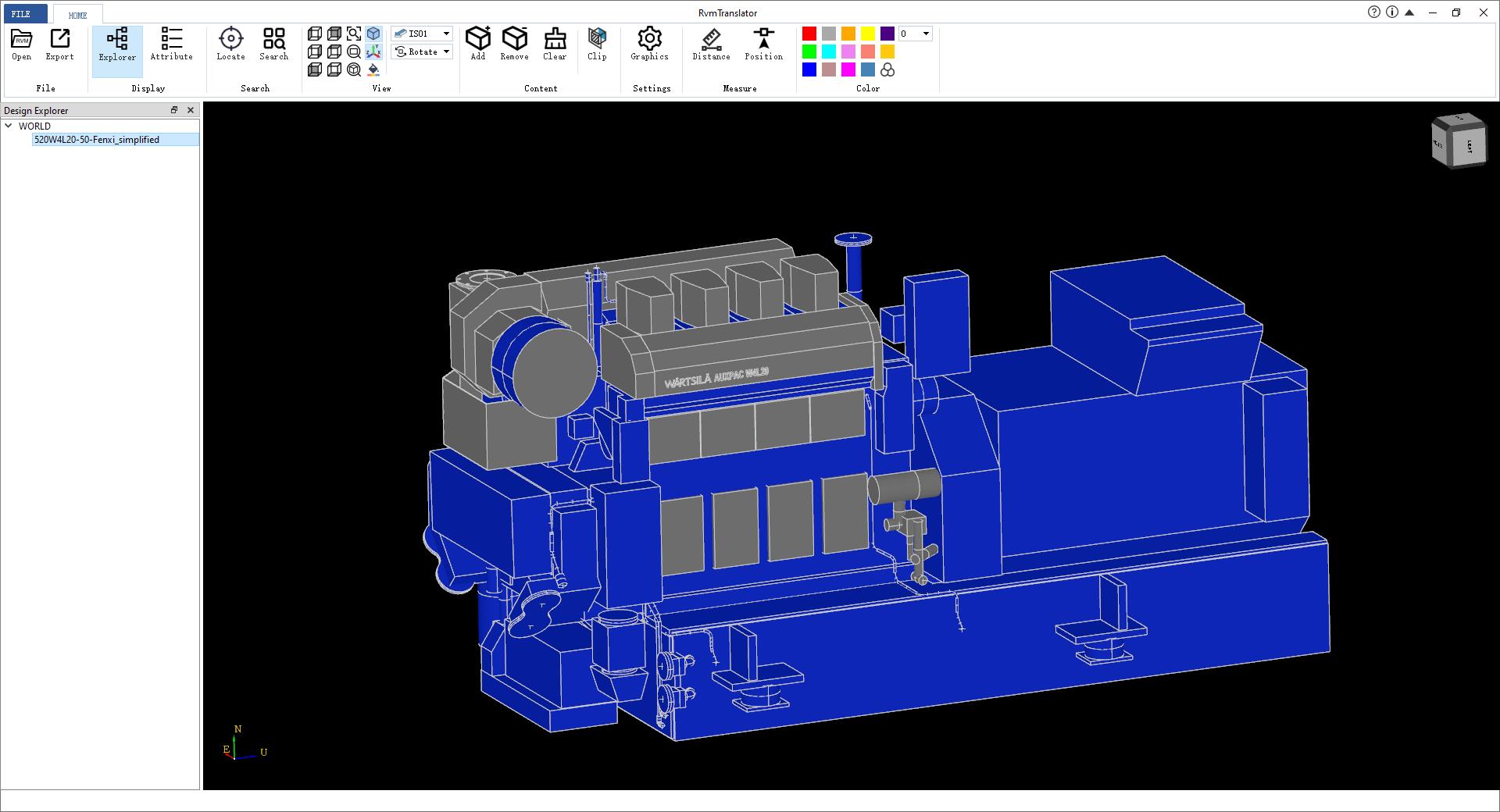Select the bottom-row first cube view icon
Image resolution: width=1500 pixels, height=812 pixels.
point(315,69)
